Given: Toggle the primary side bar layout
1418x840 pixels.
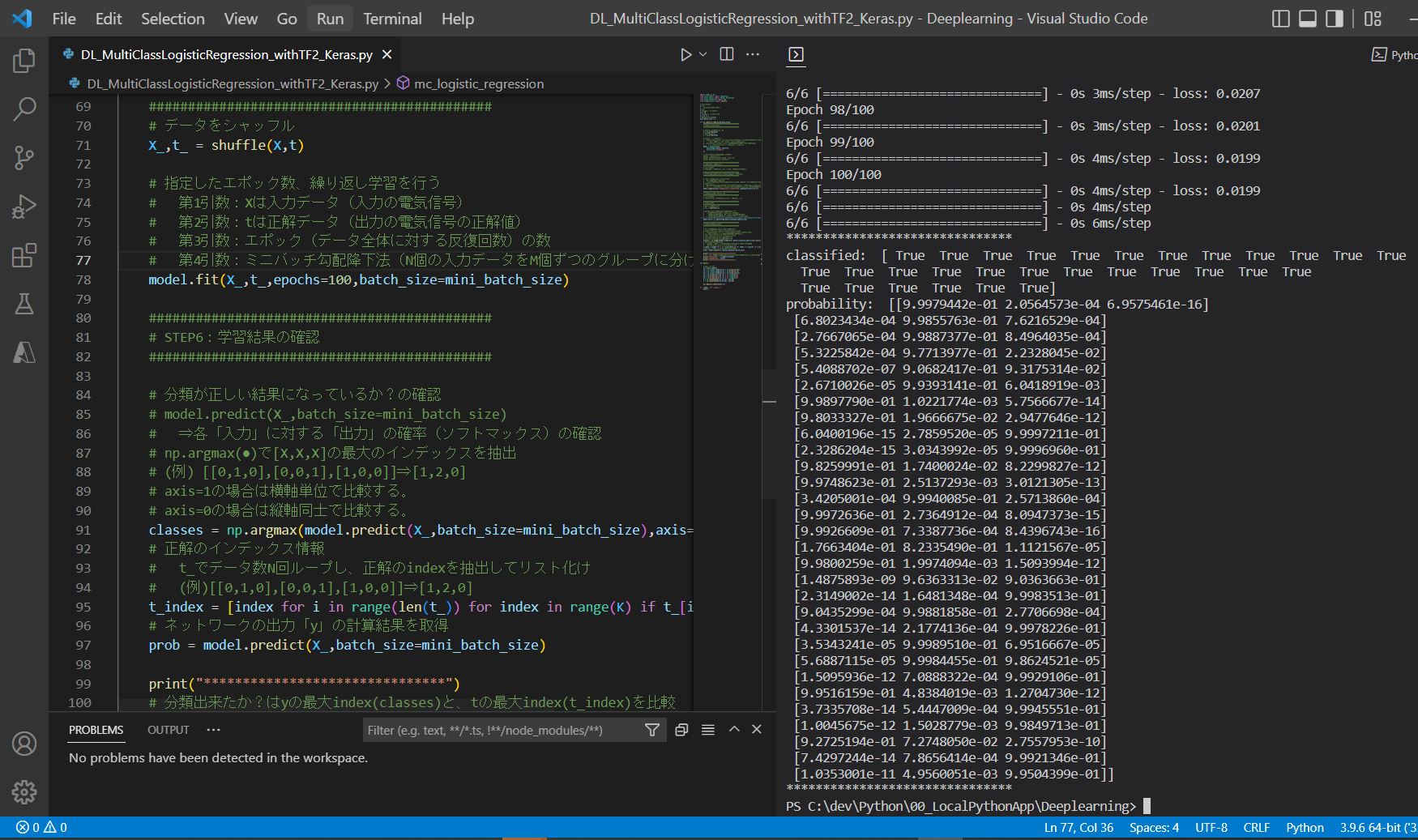Looking at the screenshot, I should coord(1281,19).
